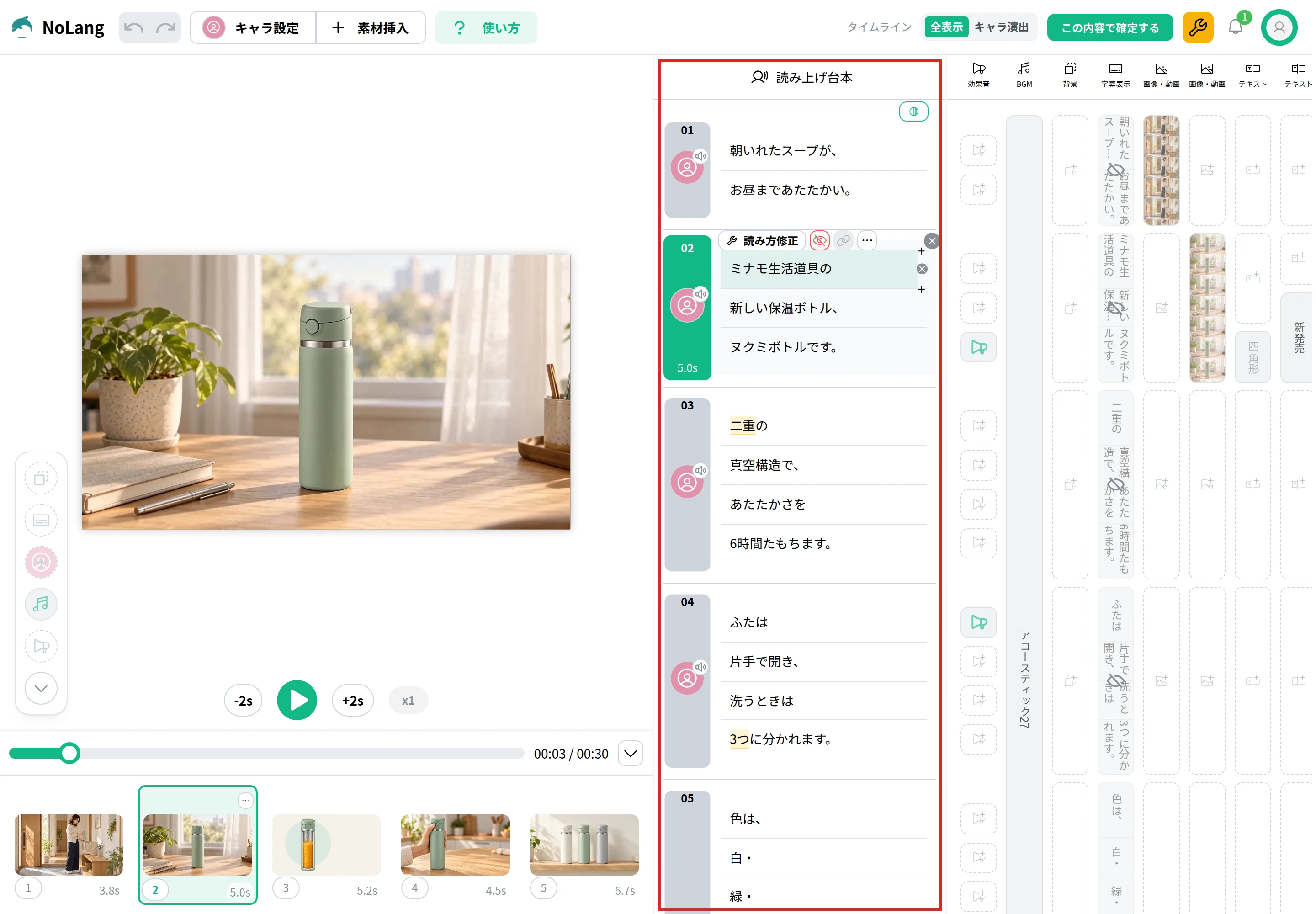The height and width of the screenshot is (914, 1316).
Task: Toggle subtitle visibility for section 03
Action: point(1115,484)
